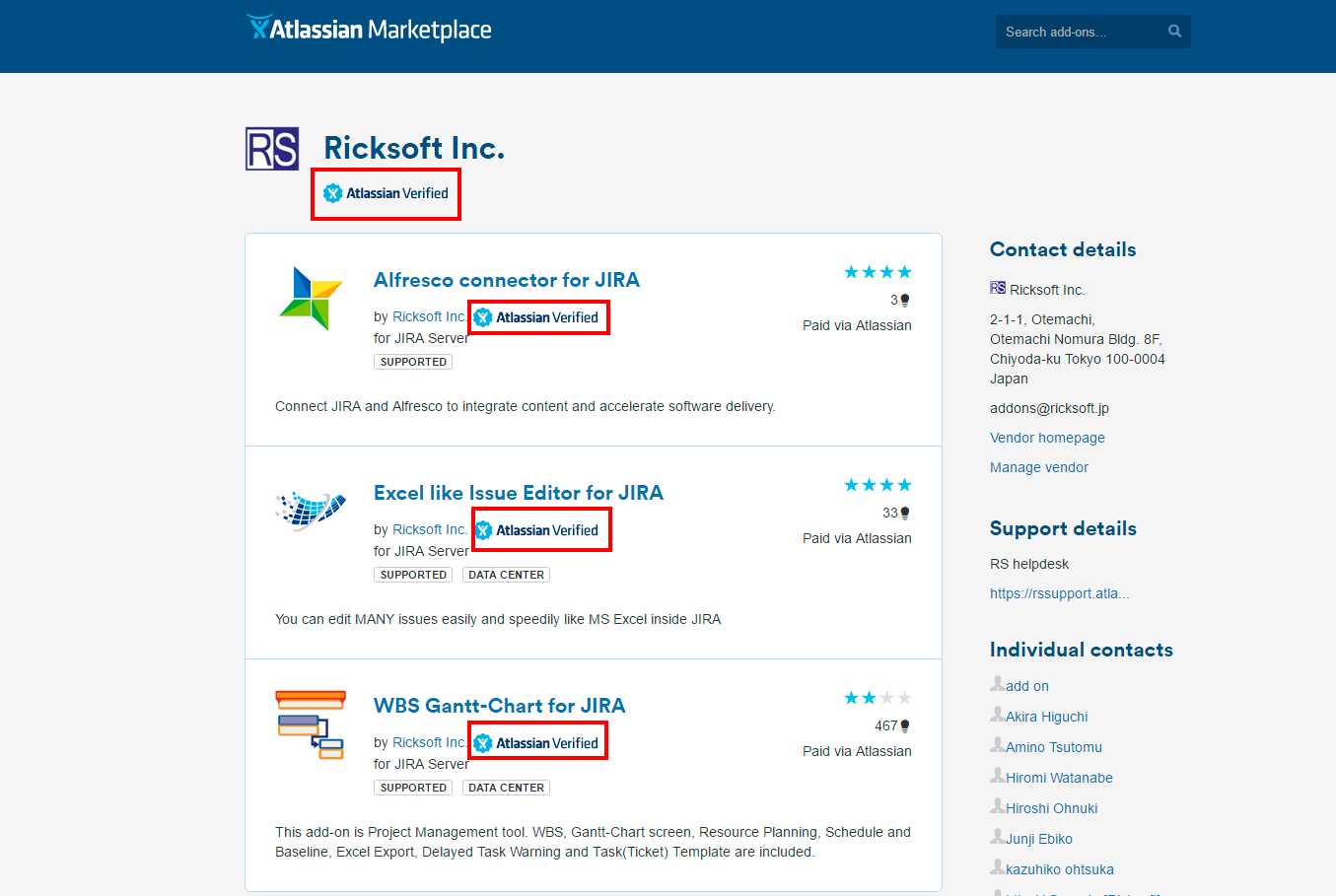The height and width of the screenshot is (896, 1336).
Task: Open Excel like Issue Editor for JIRA title
Action: coord(519,493)
